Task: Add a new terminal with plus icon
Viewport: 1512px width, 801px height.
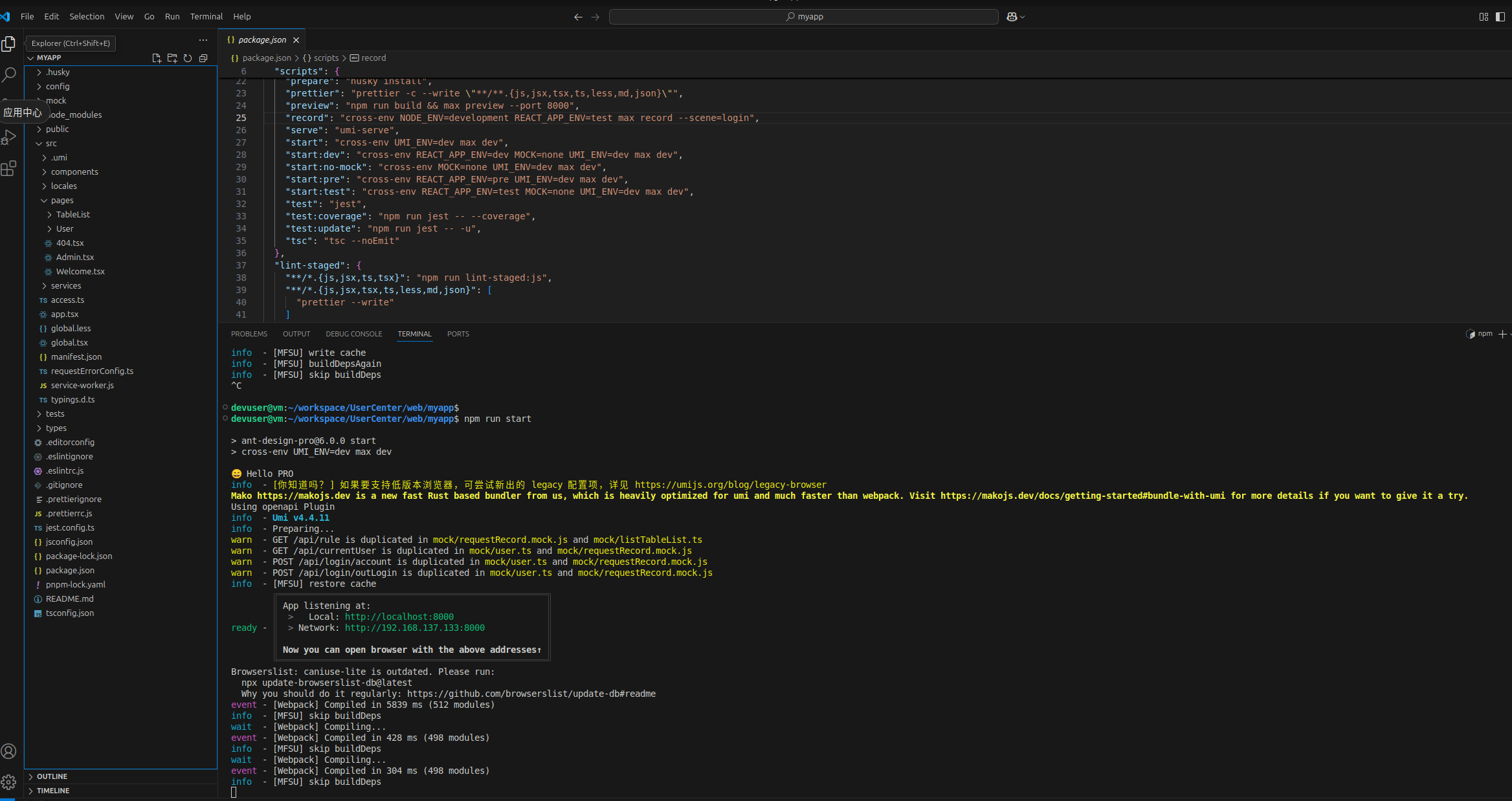Action: tap(1502, 334)
